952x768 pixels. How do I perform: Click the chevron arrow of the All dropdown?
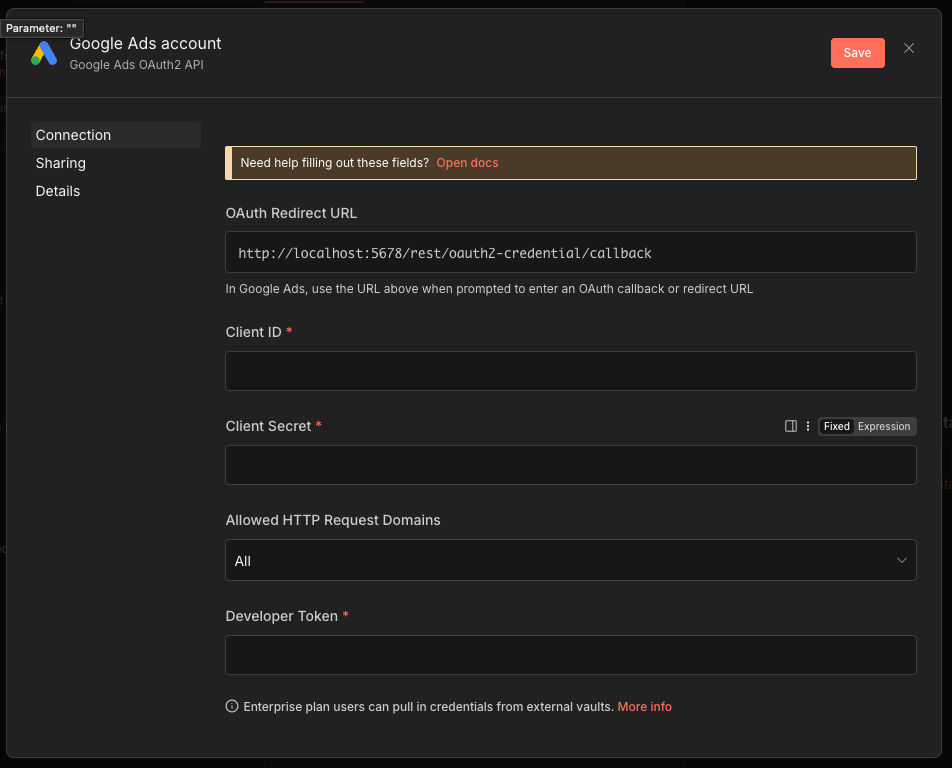coord(902,560)
